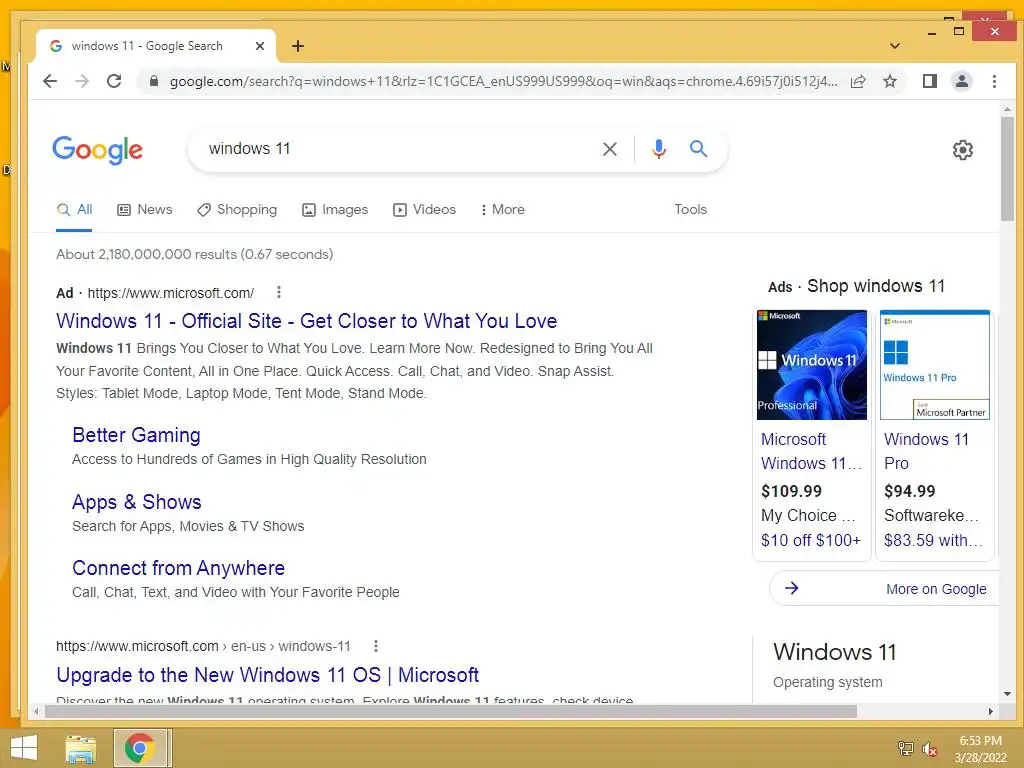Screen dimensions: 1024x768
Task: Go back to the previous page
Action: click(x=50, y=81)
